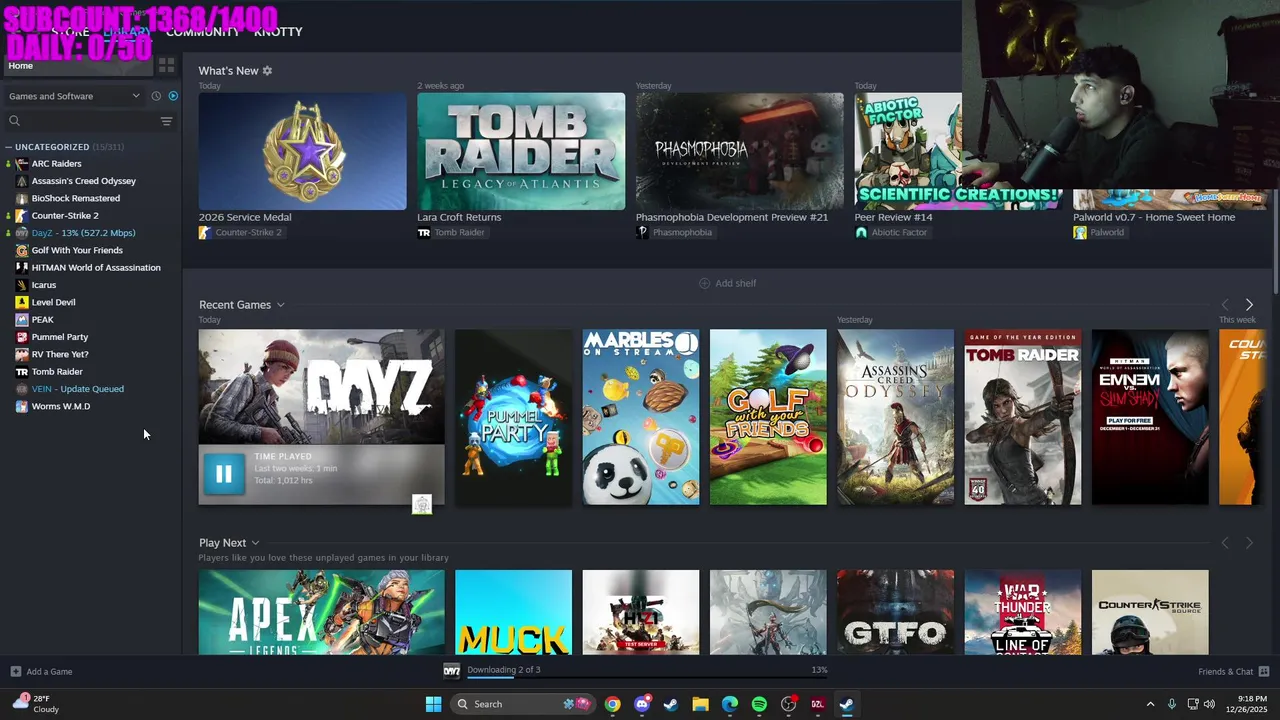Click Add a Game at bottom left
Viewport: 1280px width, 720px height.
tap(41, 672)
